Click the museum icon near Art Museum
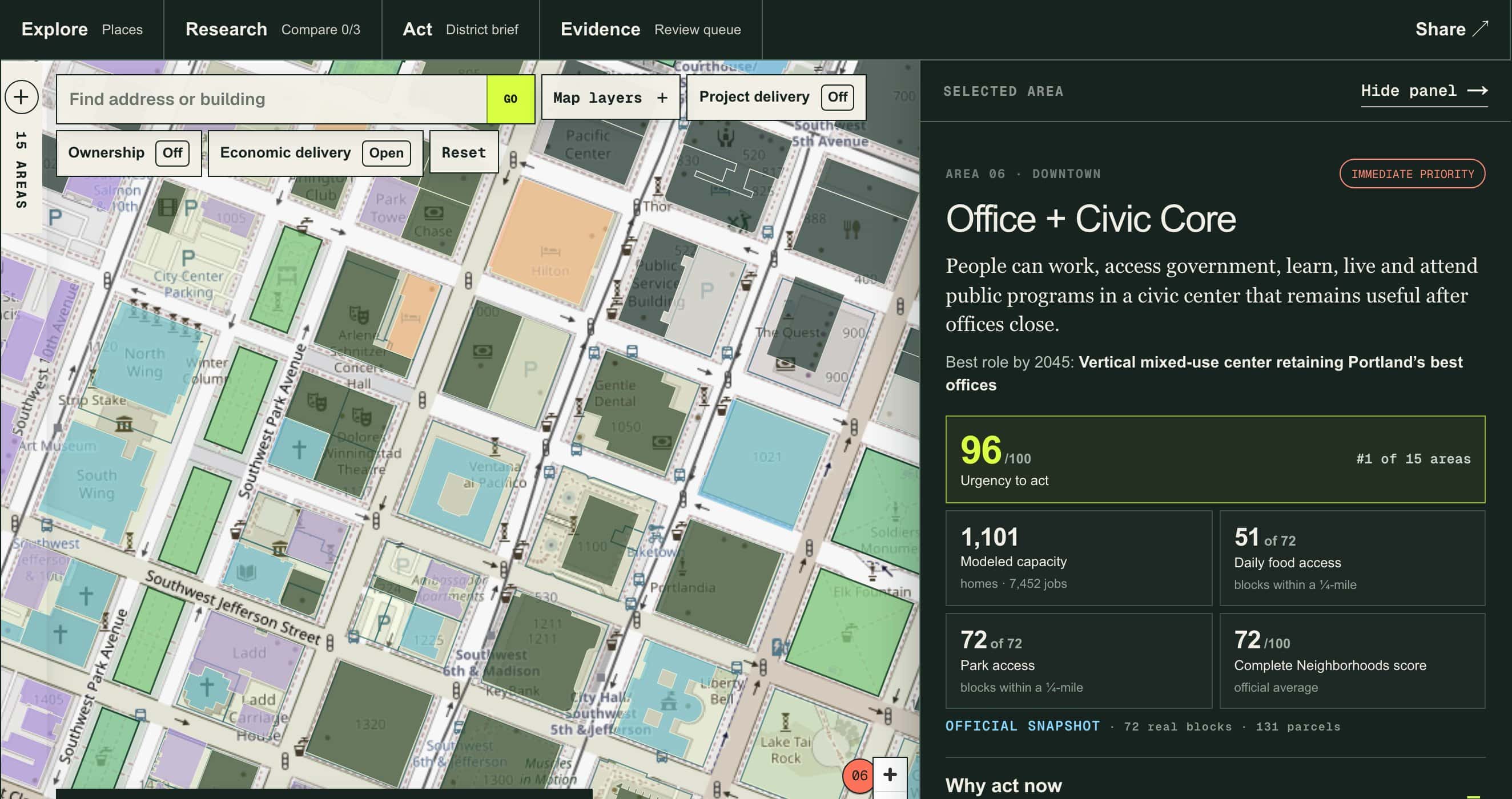 [x=124, y=423]
